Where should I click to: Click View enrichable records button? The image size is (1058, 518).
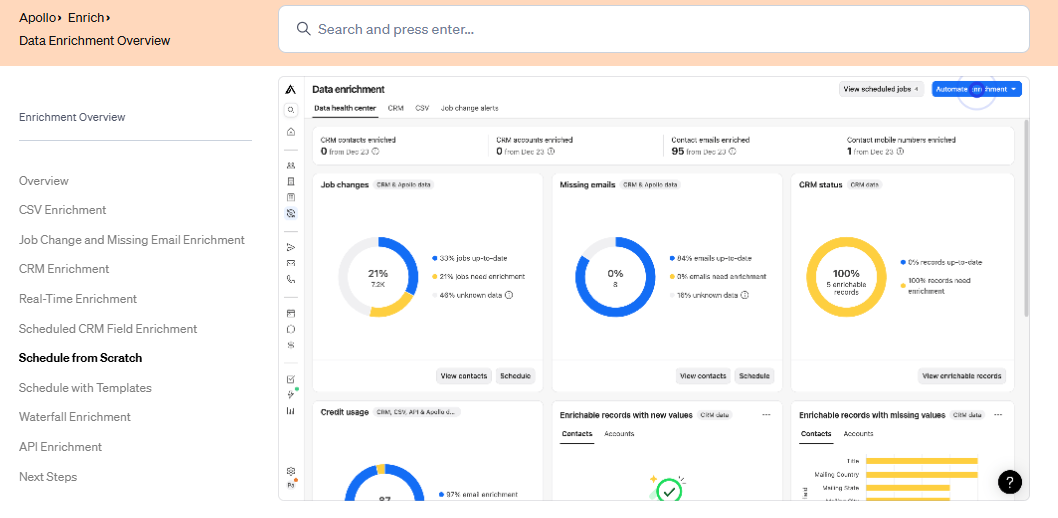pos(962,376)
